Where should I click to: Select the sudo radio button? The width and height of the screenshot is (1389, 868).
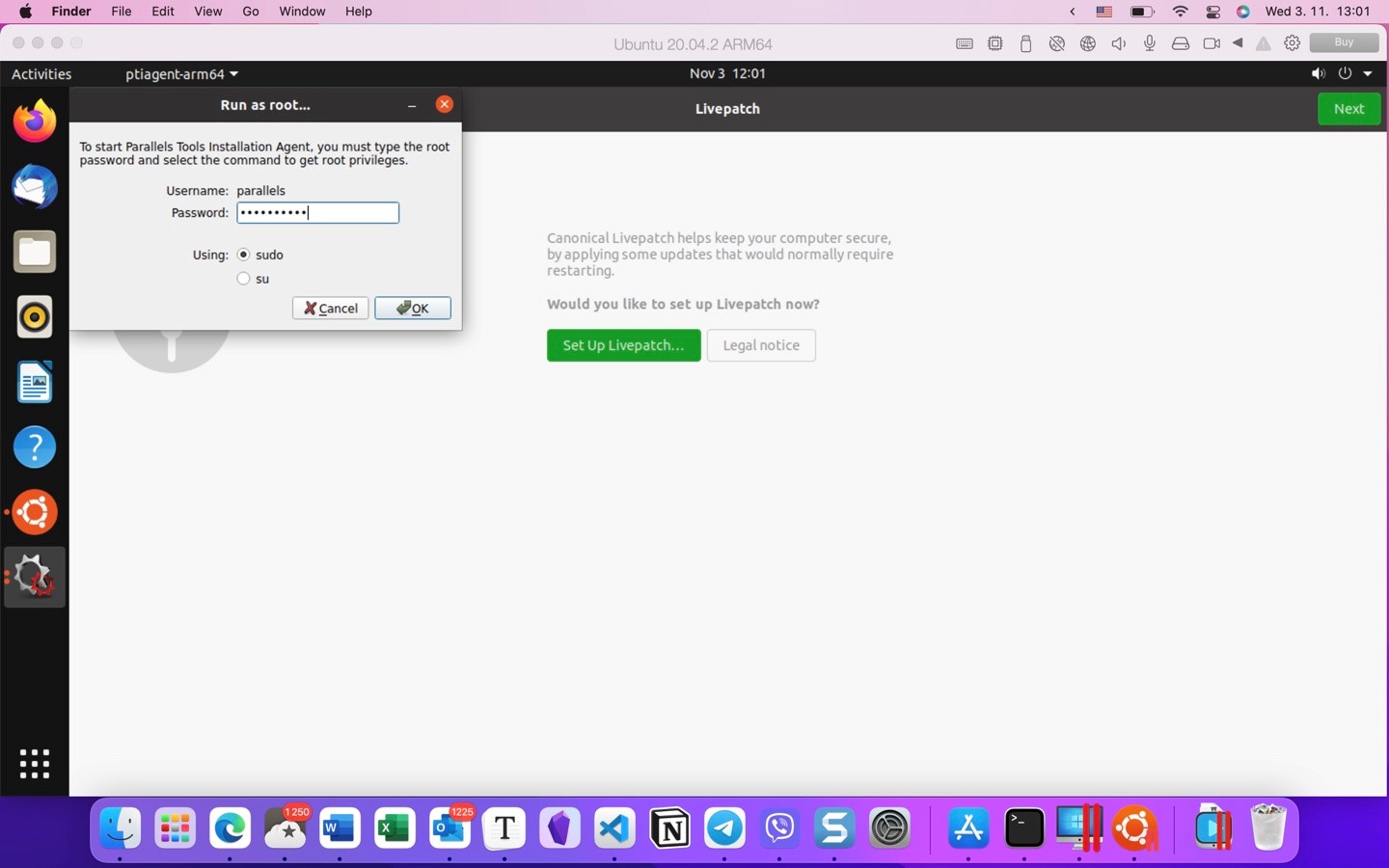[x=243, y=254]
